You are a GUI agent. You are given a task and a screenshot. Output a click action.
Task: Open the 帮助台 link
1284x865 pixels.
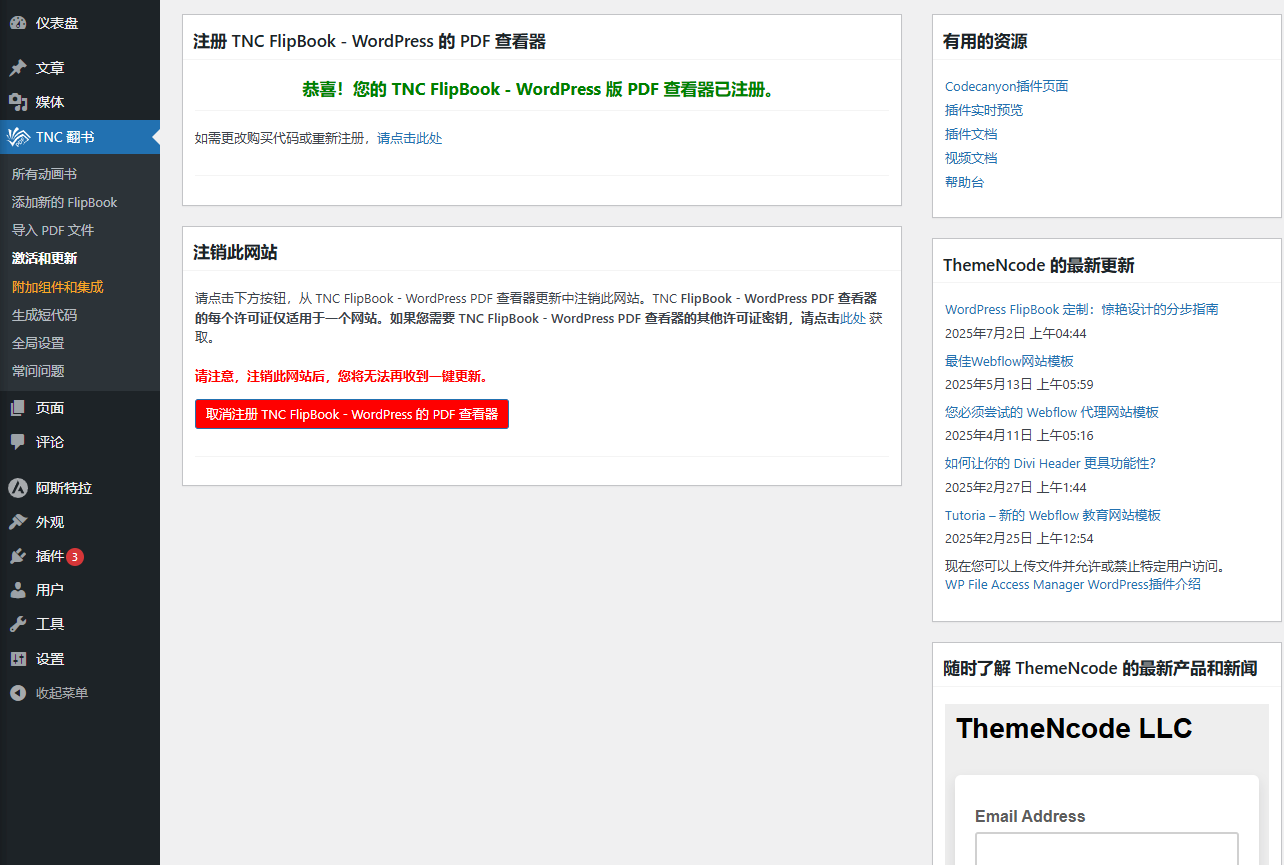(964, 182)
